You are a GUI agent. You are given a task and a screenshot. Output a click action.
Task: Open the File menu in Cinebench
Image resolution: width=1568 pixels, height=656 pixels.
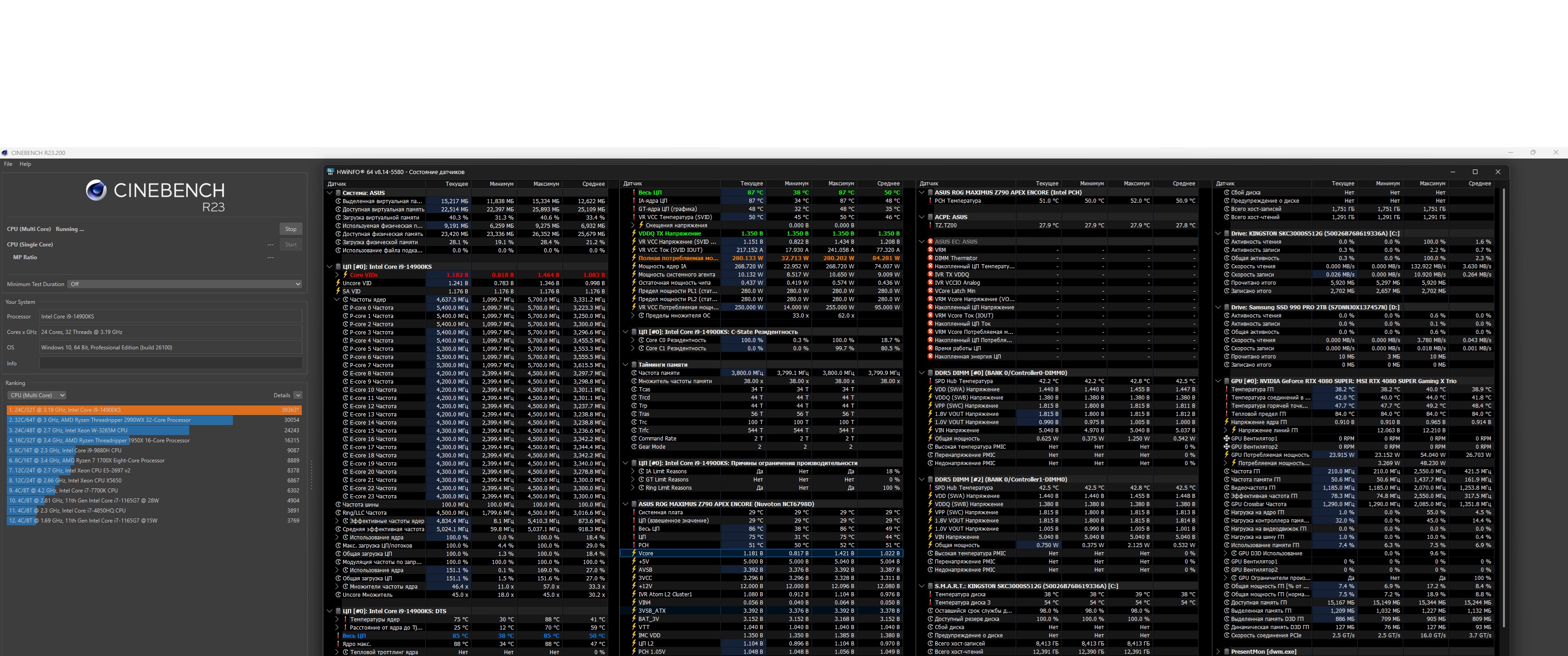(8, 164)
